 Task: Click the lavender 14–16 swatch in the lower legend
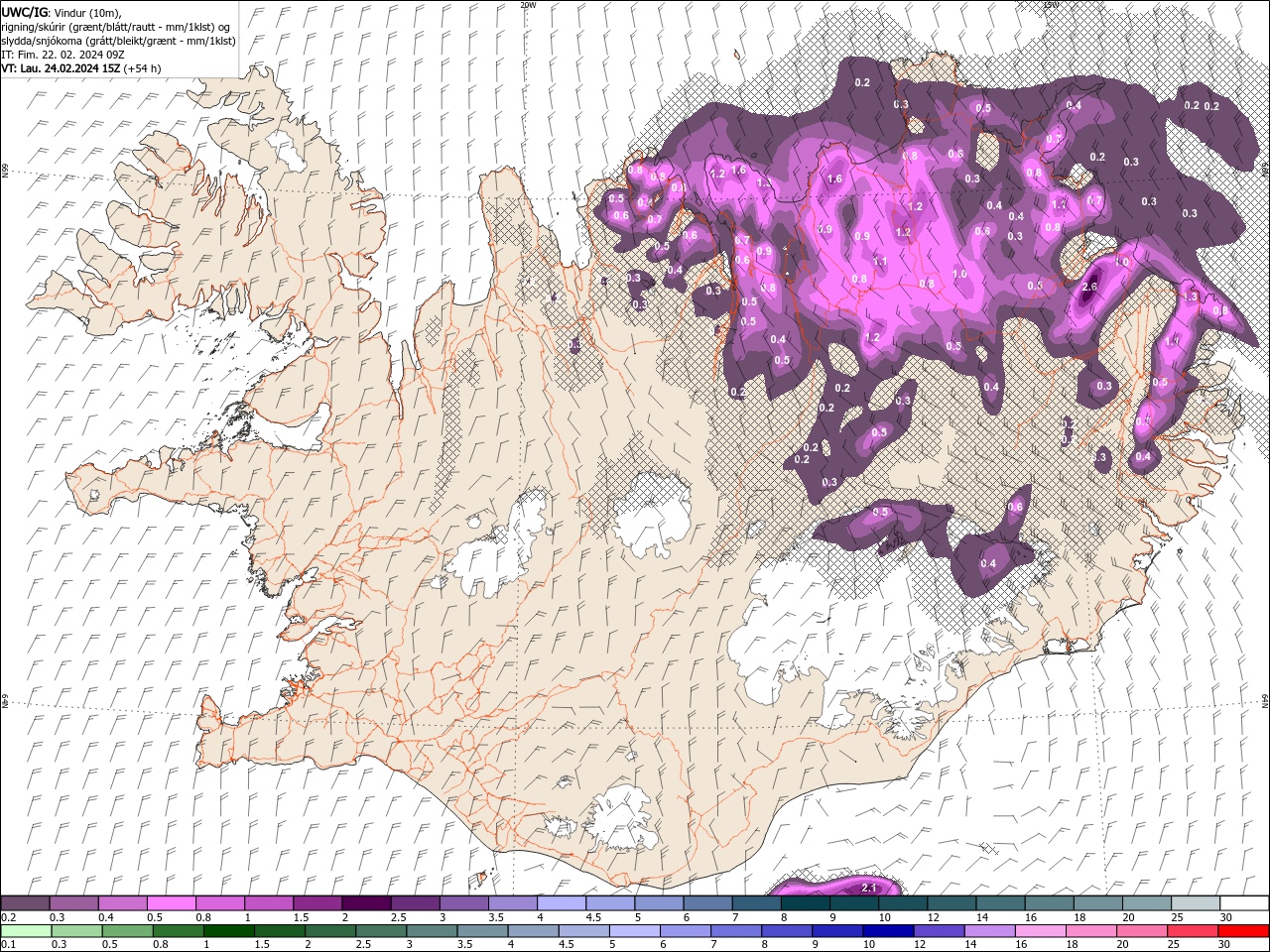click(989, 931)
